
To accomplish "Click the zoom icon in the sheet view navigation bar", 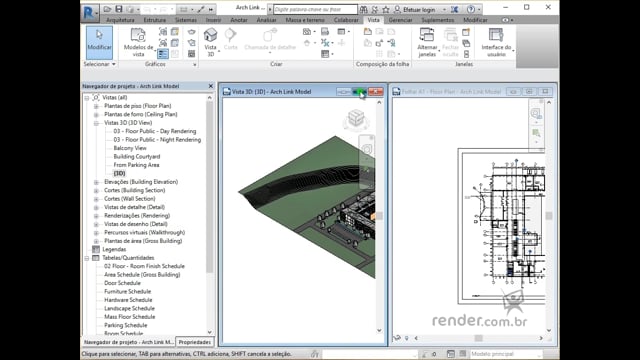I will click(536, 133).
